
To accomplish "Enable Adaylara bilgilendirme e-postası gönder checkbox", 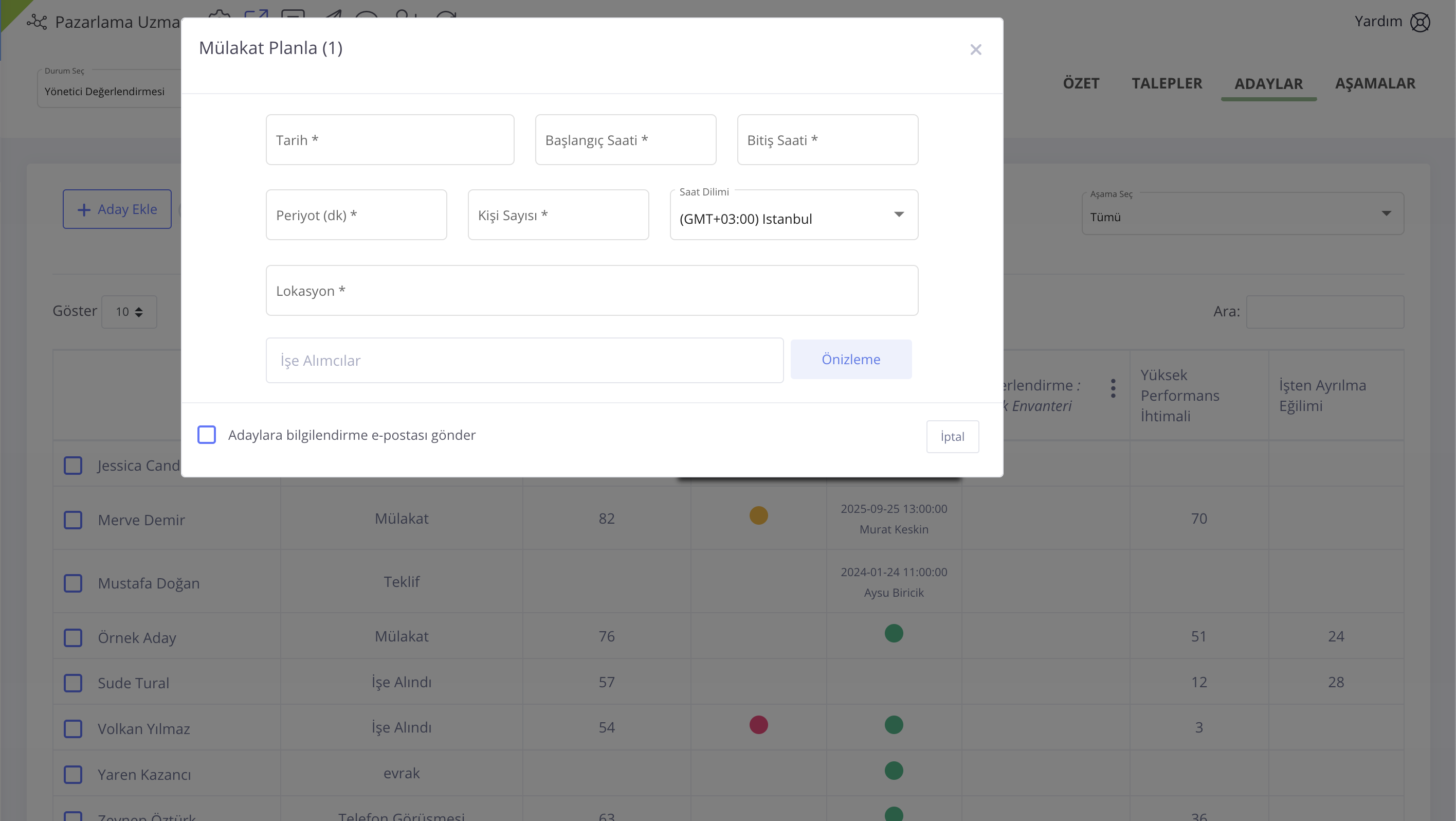I will [x=207, y=435].
